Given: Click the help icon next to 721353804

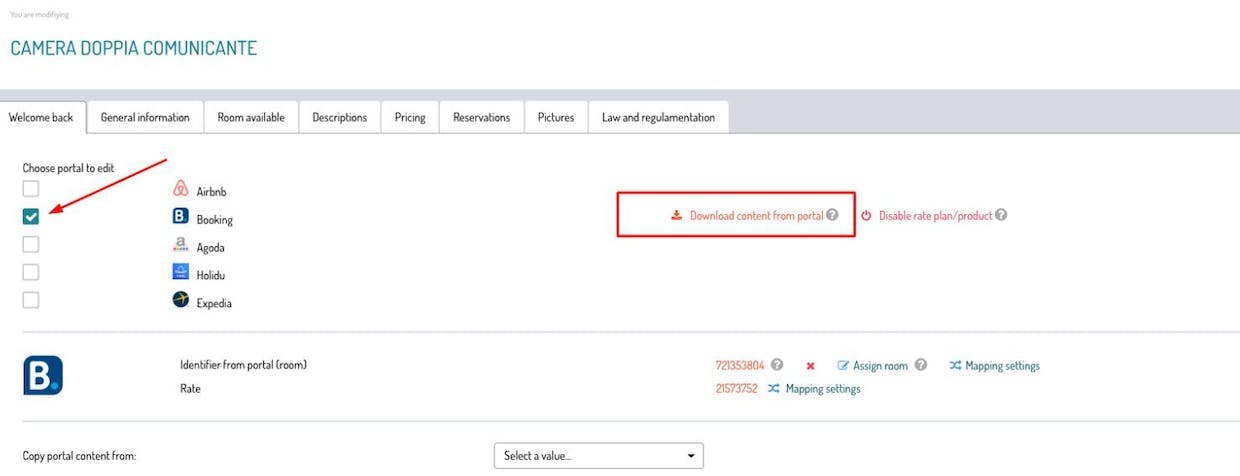Looking at the screenshot, I should [777, 365].
